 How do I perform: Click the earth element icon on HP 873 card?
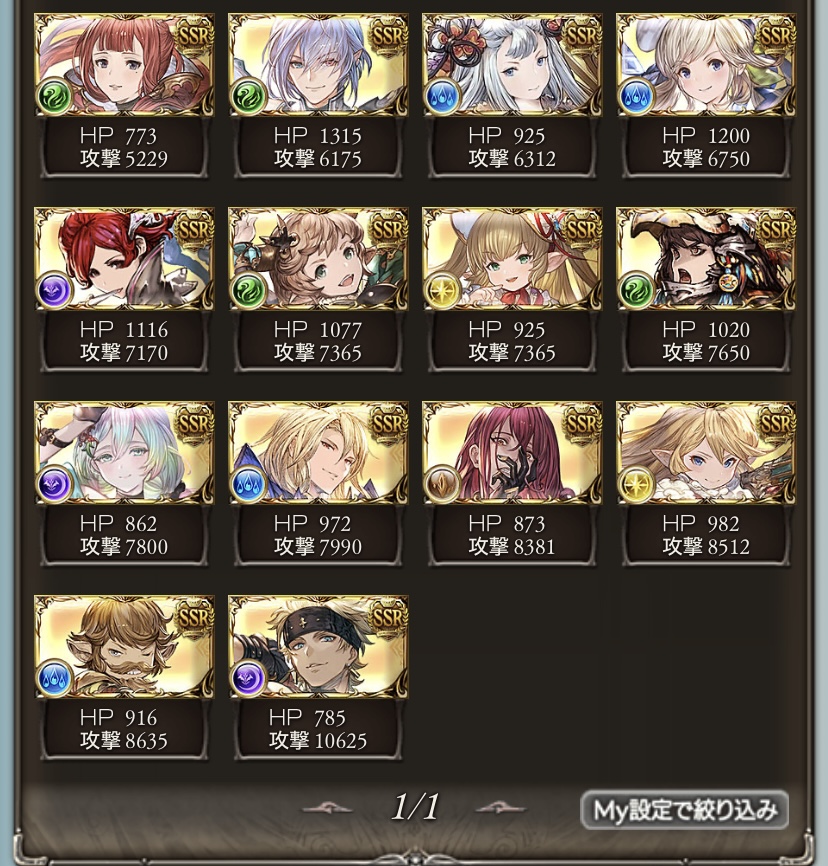[442, 484]
